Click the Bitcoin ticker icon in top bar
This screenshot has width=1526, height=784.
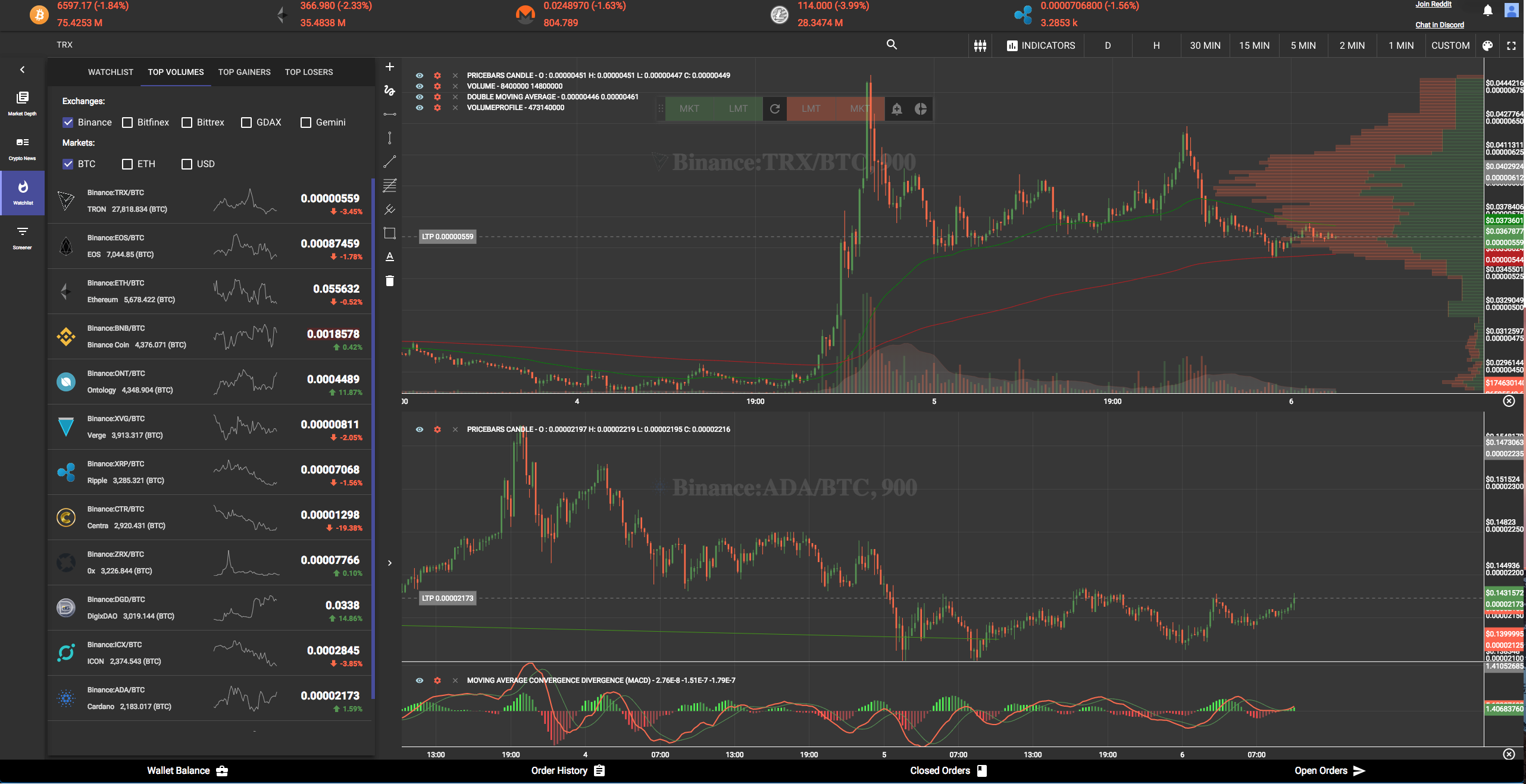click(x=39, y=14)
